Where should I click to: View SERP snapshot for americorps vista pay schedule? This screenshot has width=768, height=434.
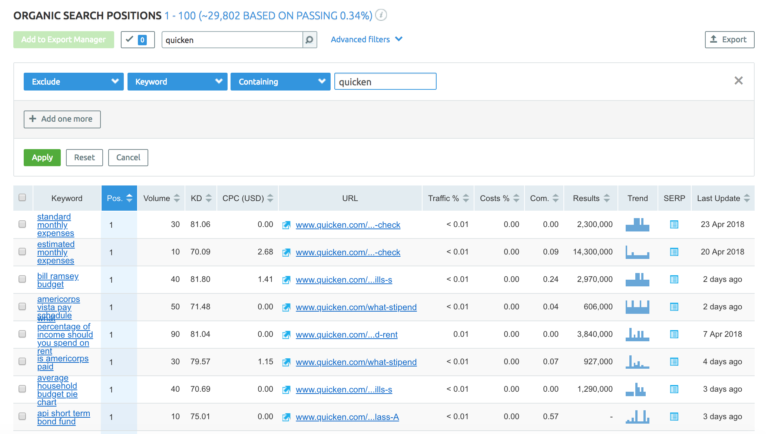coord(674,307)
